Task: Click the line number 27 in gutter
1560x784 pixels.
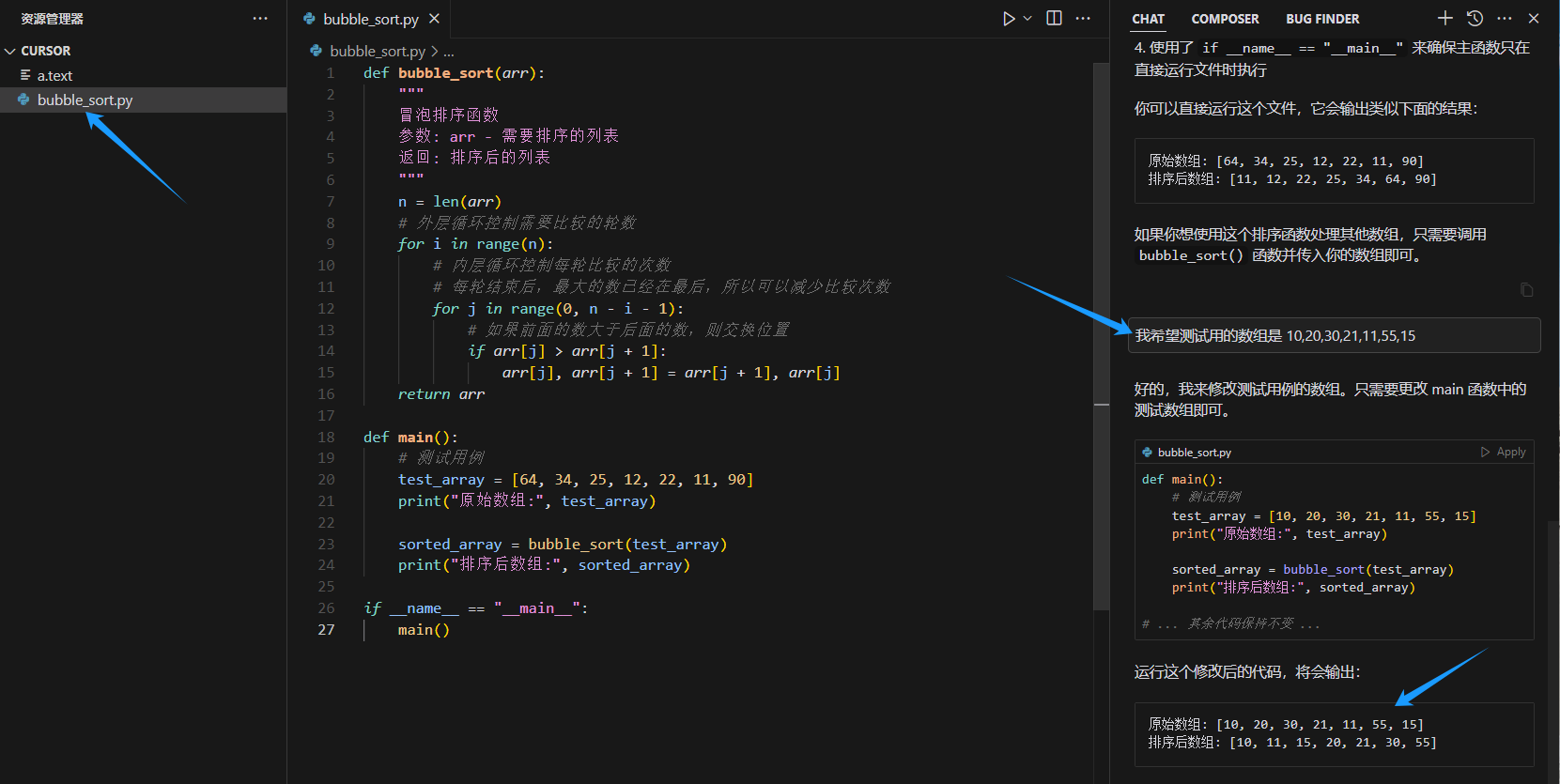Action: [x=326, y=630]
